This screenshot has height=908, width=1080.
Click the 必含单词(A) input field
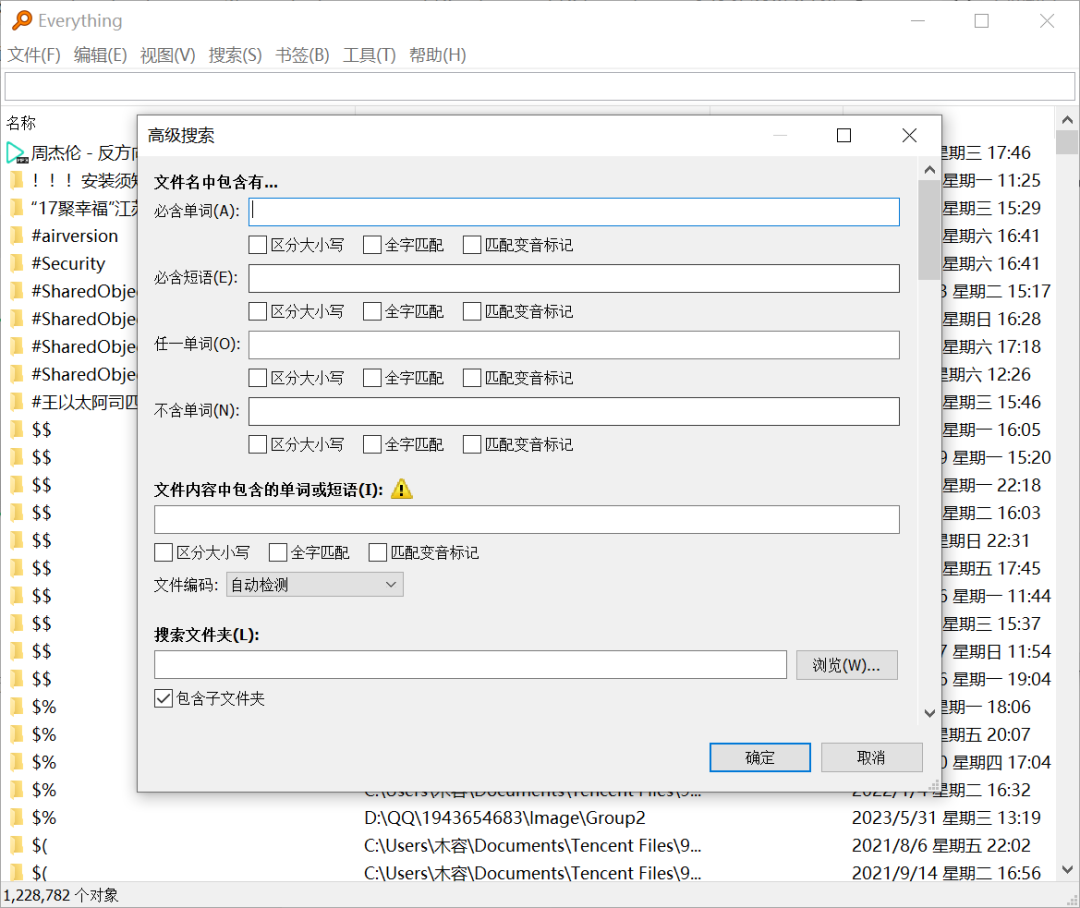(x=574, y=211)
